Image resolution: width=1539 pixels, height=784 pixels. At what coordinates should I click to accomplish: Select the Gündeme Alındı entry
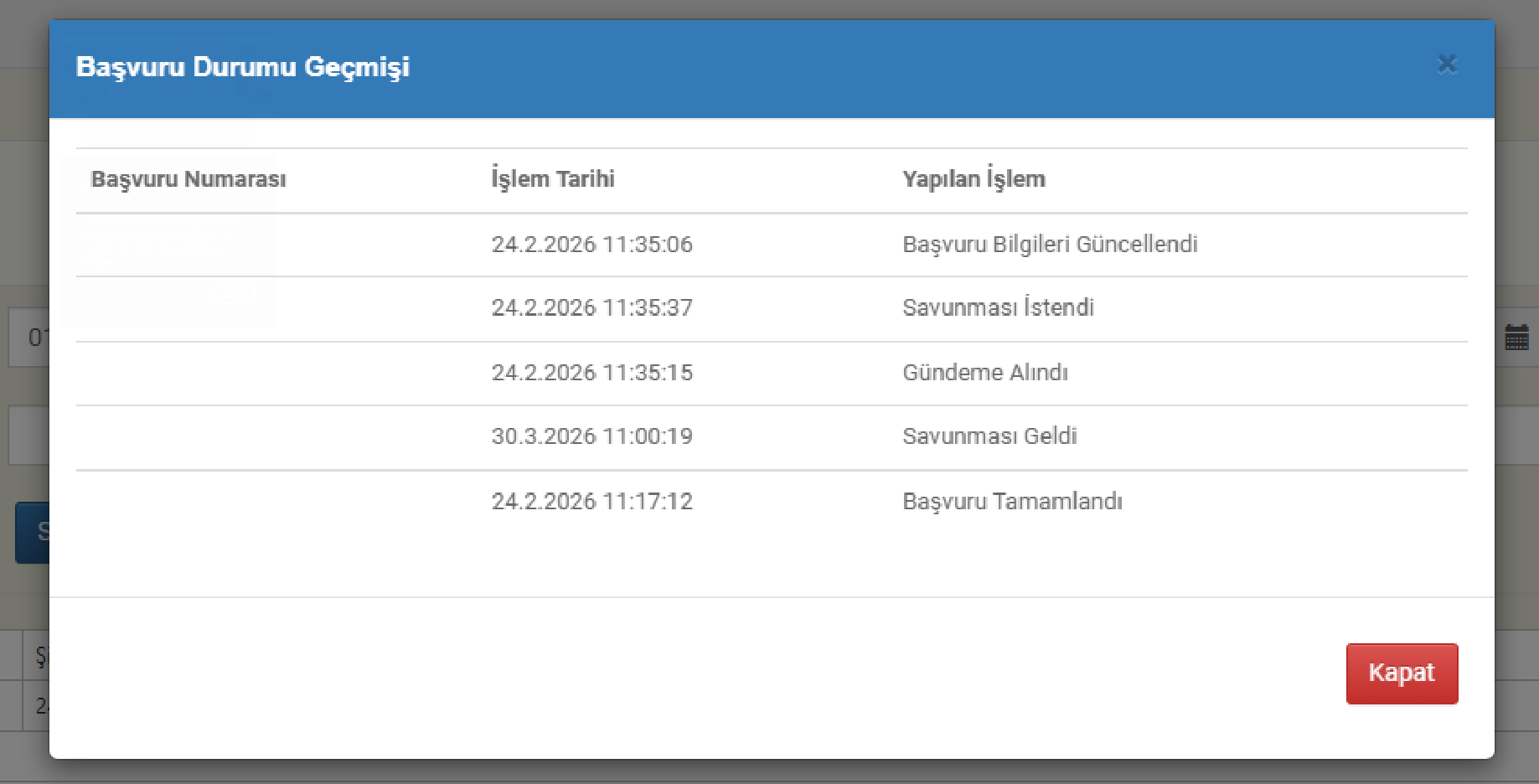[985, 372]
